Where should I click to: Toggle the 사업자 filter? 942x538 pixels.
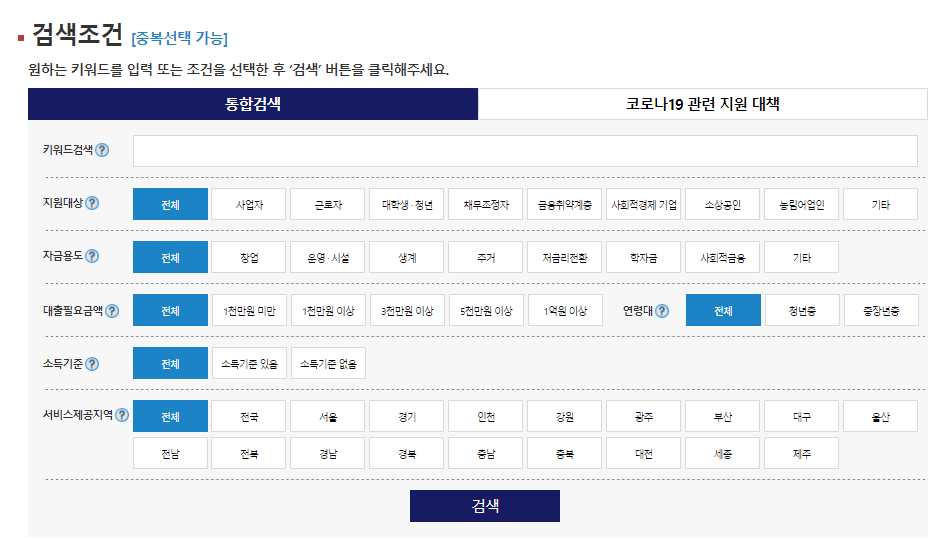click(x=249, y=204)
